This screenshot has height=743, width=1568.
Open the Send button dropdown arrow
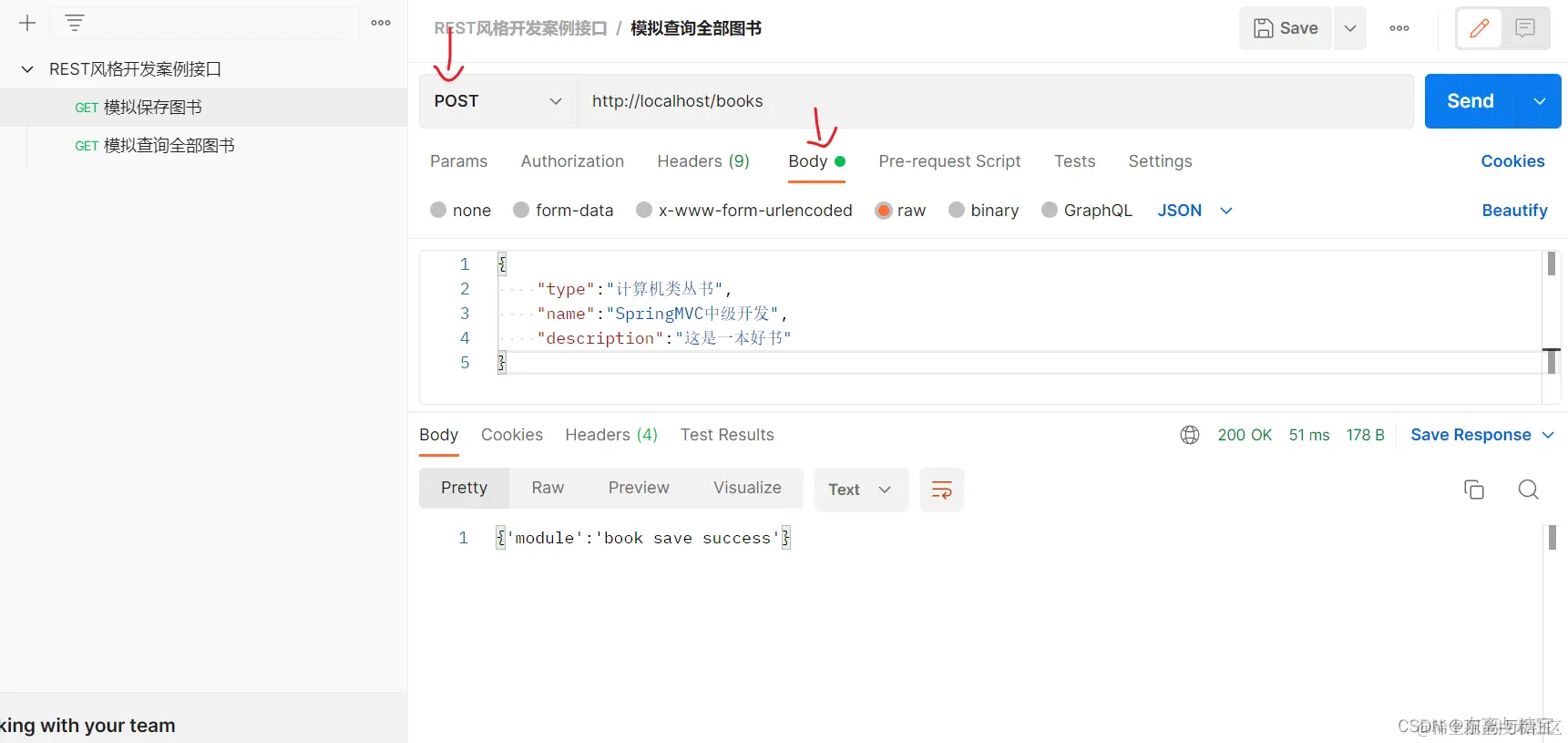[1540, 101]
